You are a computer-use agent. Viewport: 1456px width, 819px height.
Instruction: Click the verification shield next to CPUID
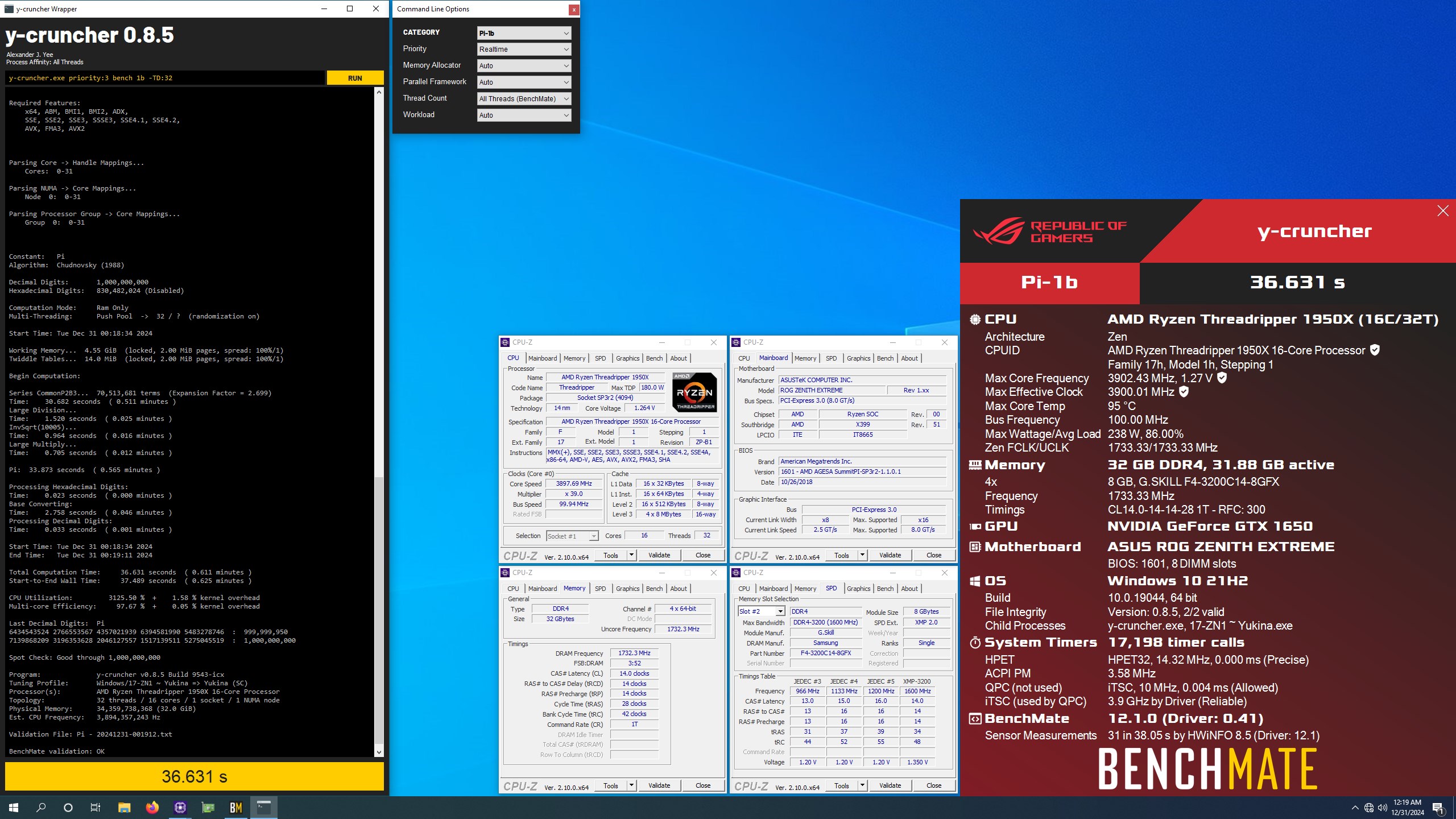1375,350
